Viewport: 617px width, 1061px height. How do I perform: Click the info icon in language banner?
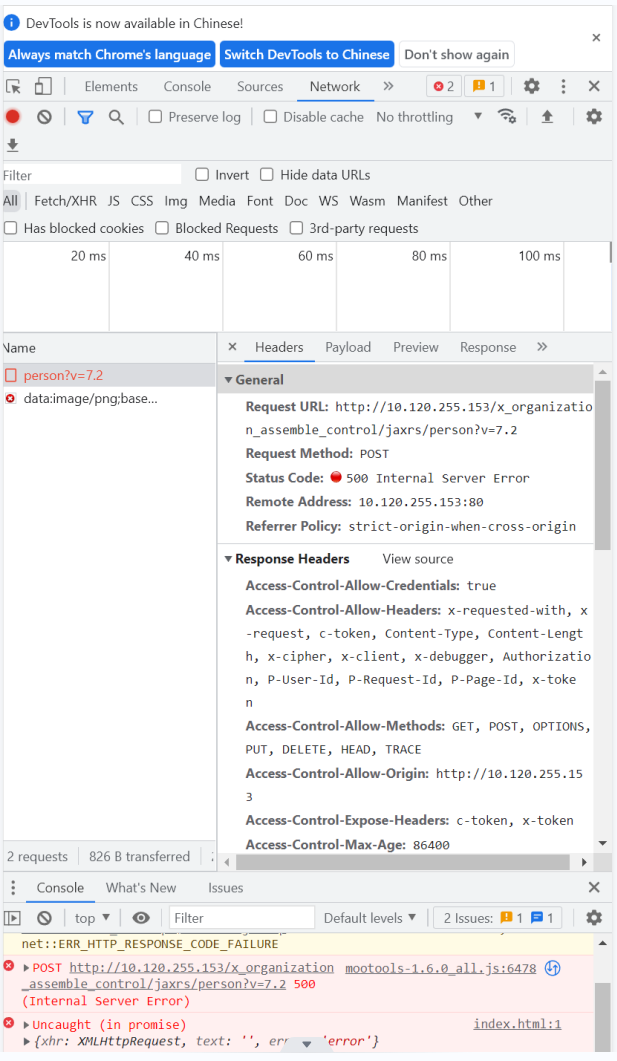click(12, 22)
